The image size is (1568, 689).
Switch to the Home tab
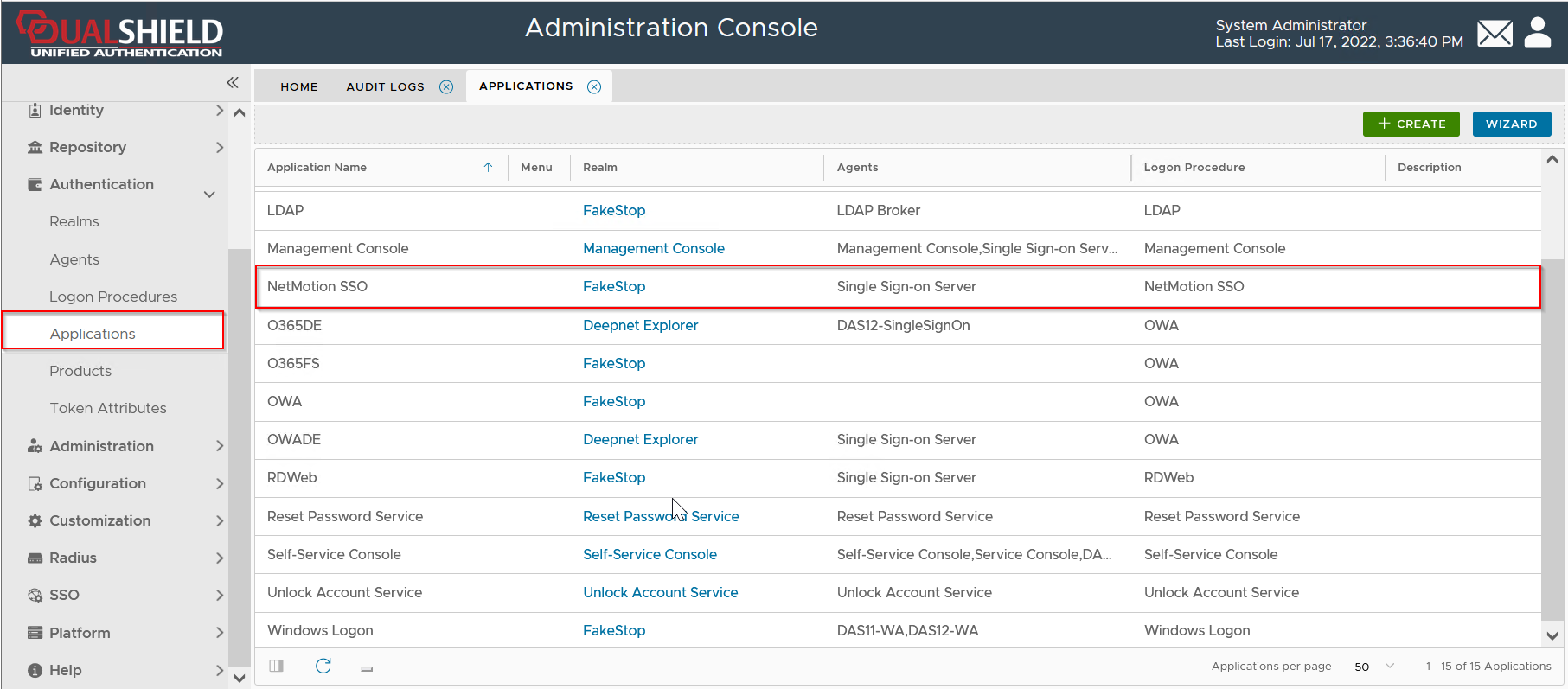[x=299, y=87]
